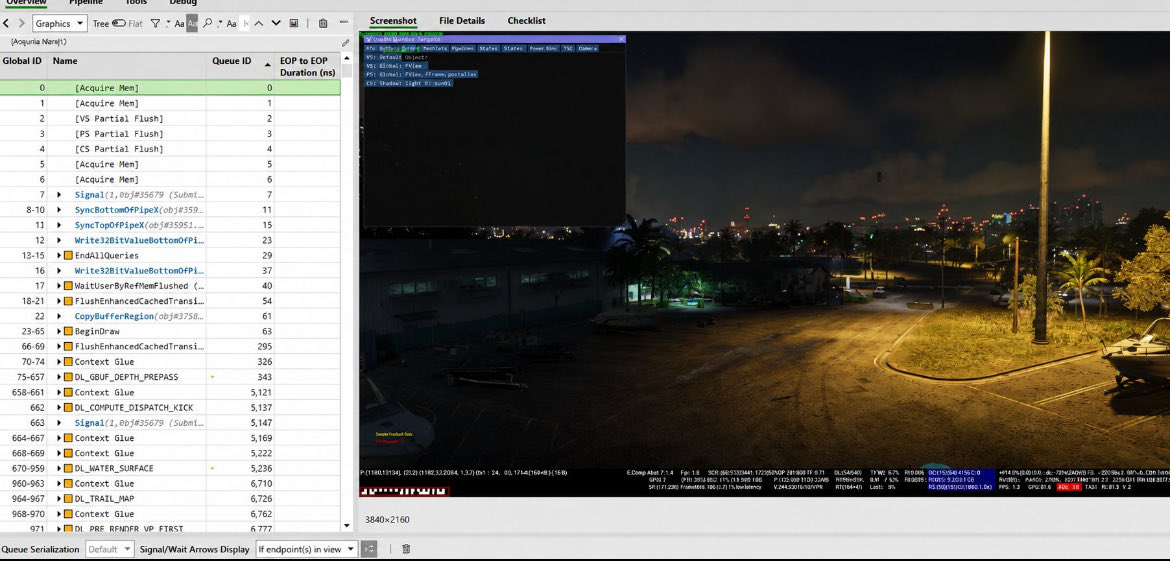Expand the SyncBottomOfPipeX row
Screen dimensions: 1170x561
(59, 210)
